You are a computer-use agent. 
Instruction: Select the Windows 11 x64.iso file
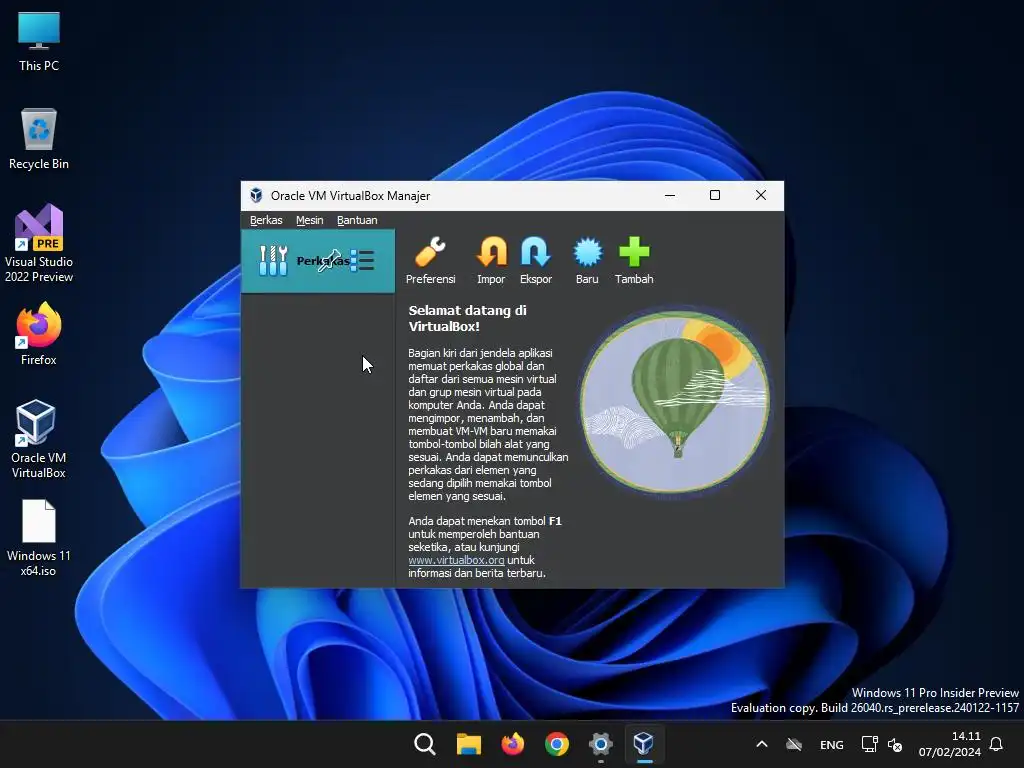click(x=39, y=538)
